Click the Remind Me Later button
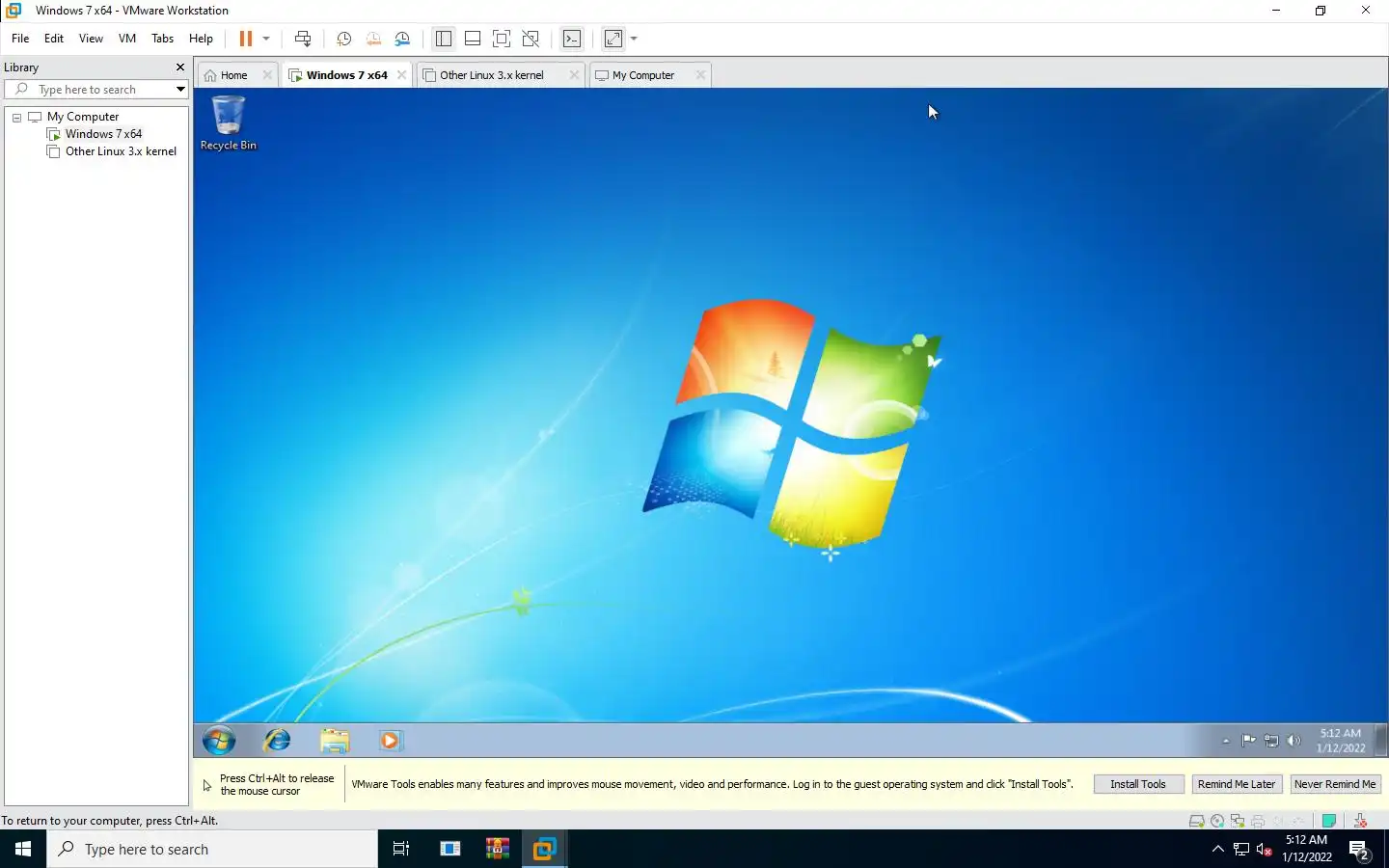Screen dimensions: 1389x868 coord(1236,784)
